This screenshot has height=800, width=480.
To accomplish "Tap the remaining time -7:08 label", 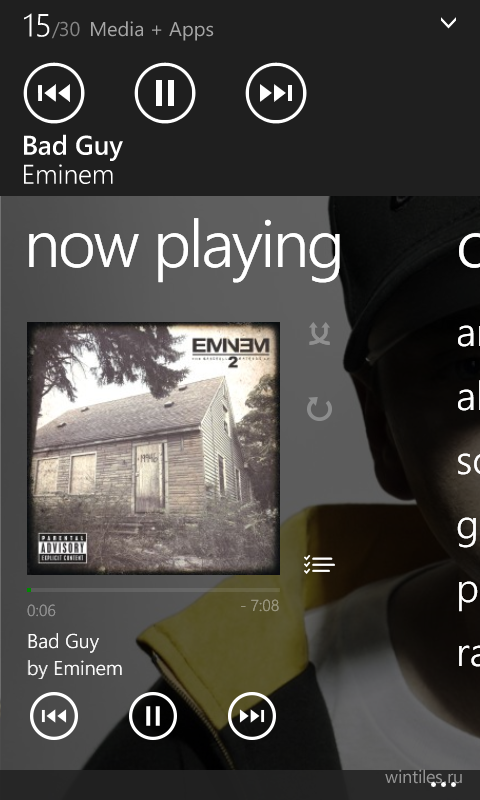I will [260, 606].
